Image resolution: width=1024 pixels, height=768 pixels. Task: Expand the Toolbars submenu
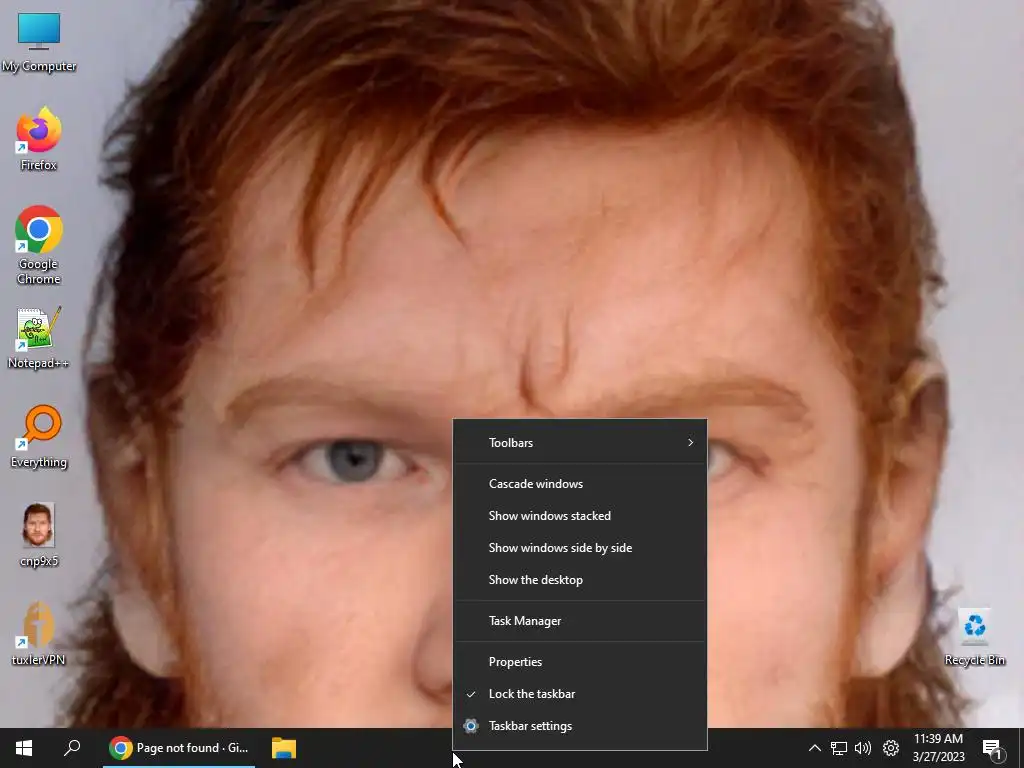580,443
